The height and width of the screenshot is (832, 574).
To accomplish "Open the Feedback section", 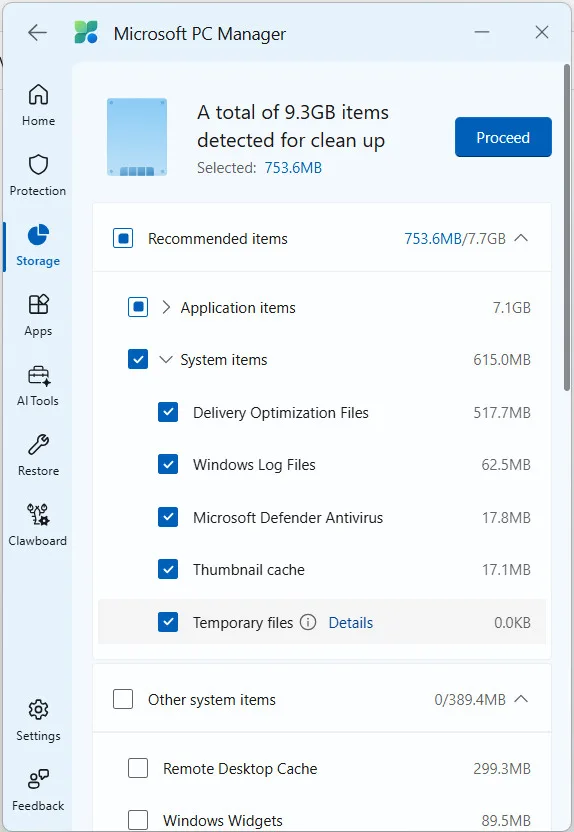I will tap(38, 790).
